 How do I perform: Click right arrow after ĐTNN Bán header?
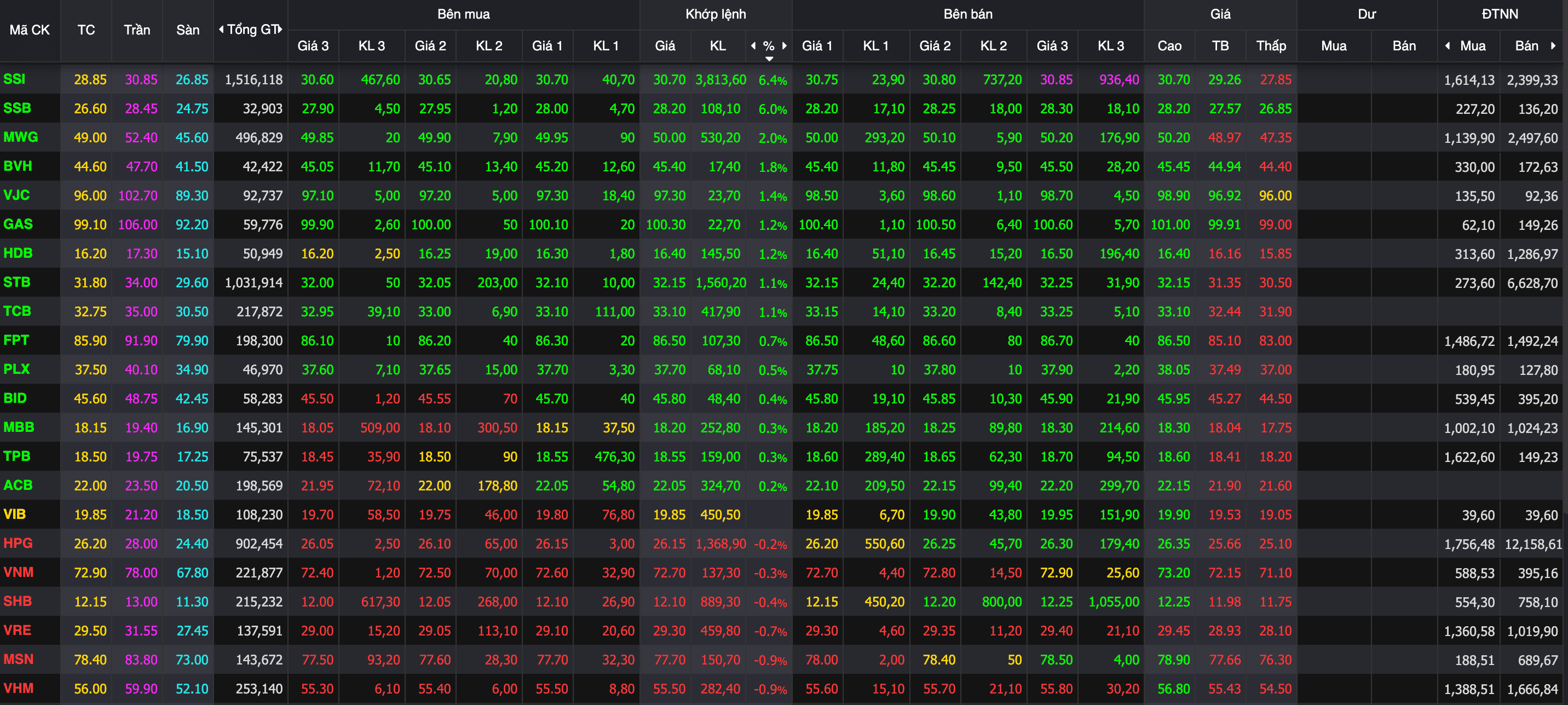pyautogui.click(x=1553, y=45)
